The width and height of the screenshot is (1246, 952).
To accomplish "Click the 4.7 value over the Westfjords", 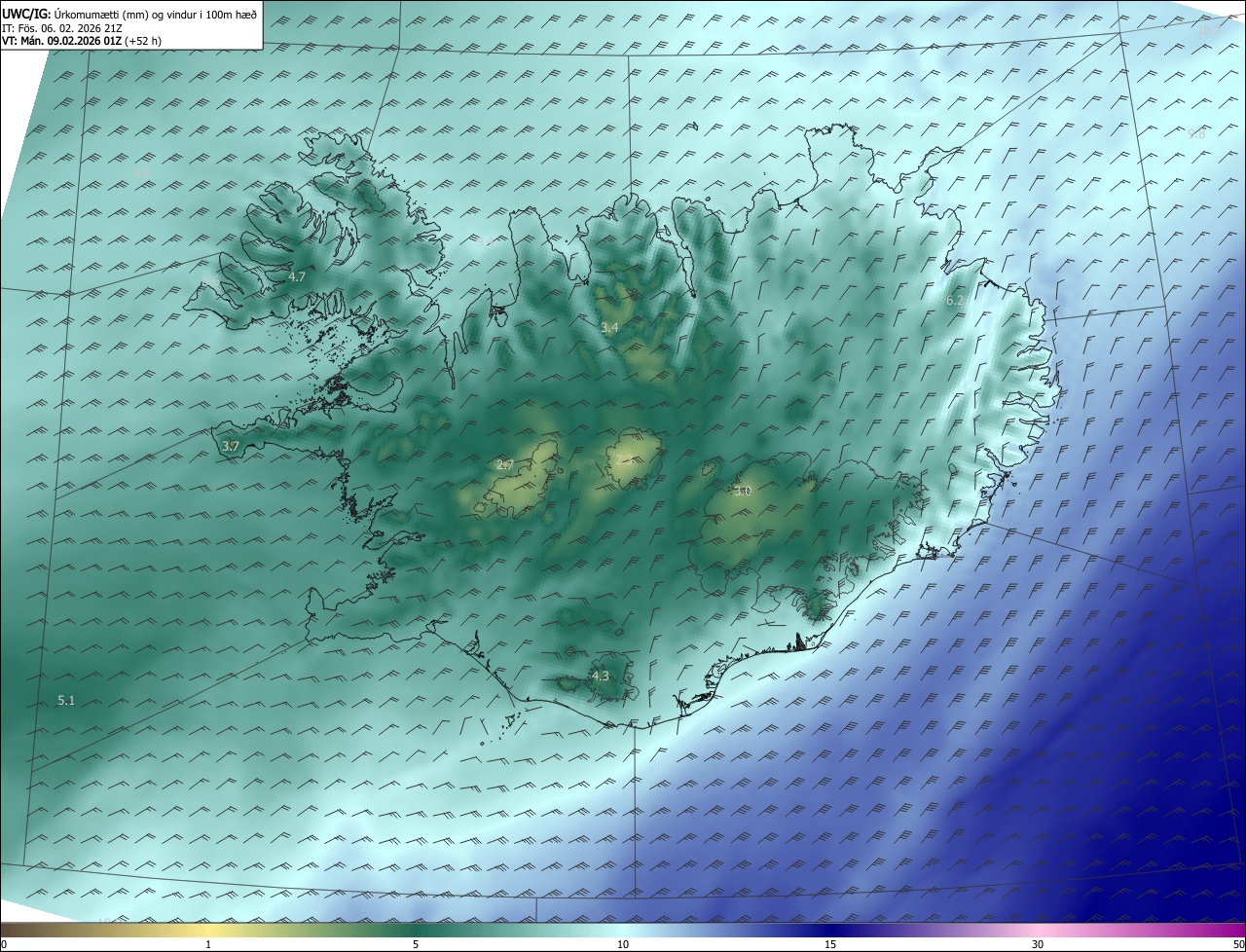I will point(297,277).
